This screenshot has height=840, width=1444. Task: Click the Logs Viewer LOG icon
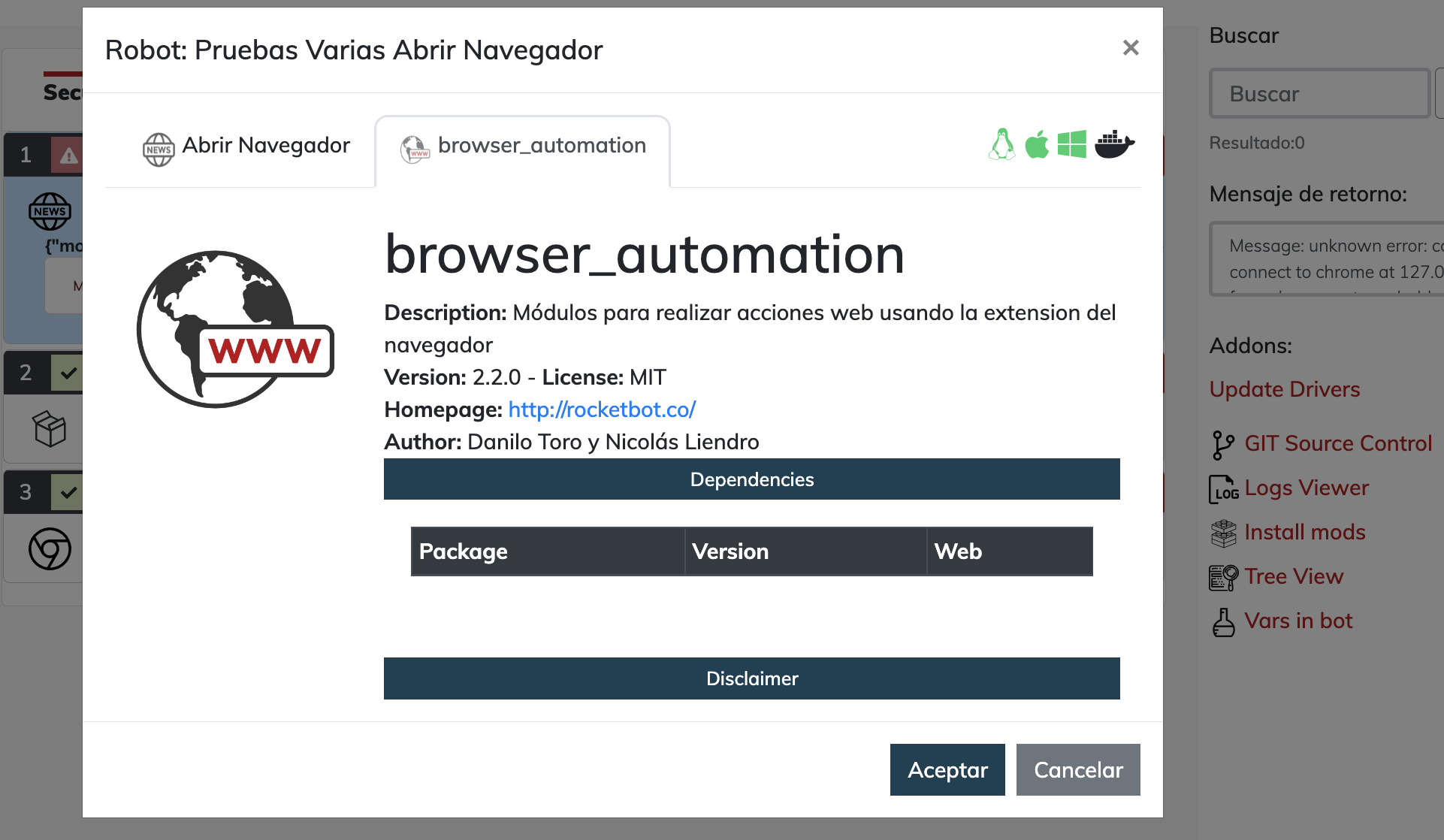[1223, 489]
